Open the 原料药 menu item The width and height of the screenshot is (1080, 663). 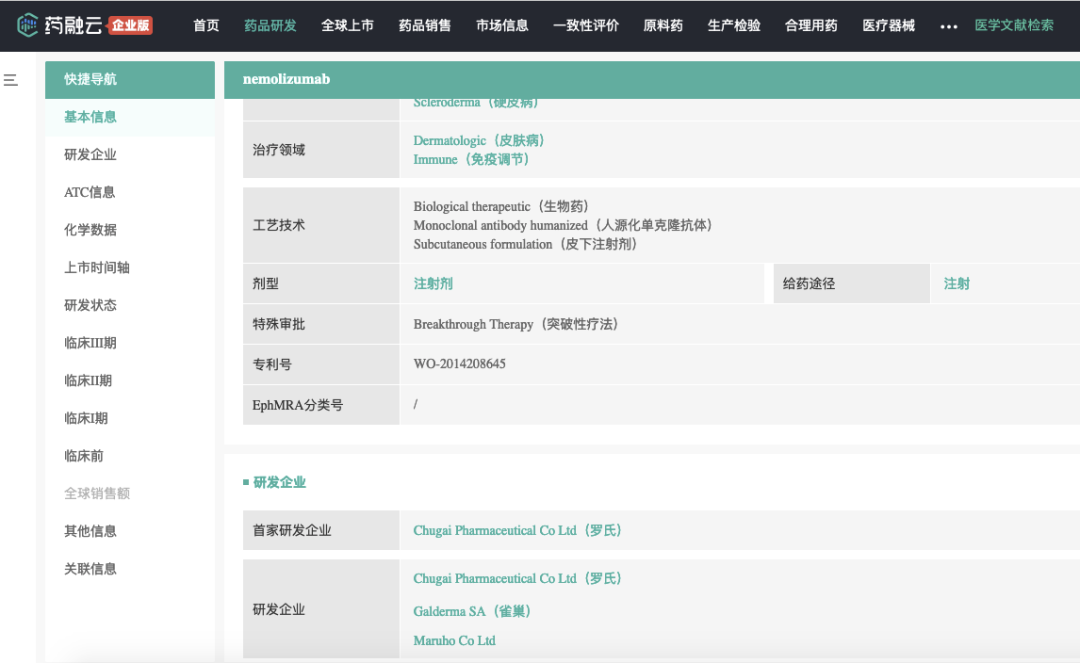point(663,25)
